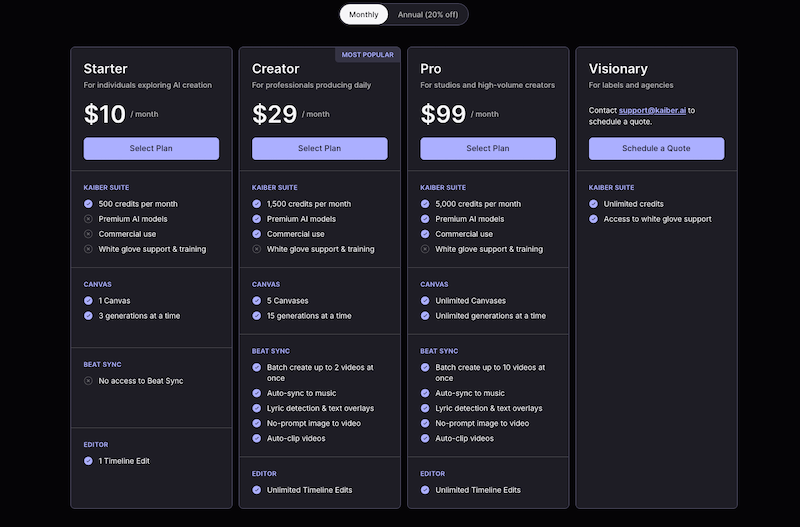Click Schedule a Quote button

tap(656, 148)
